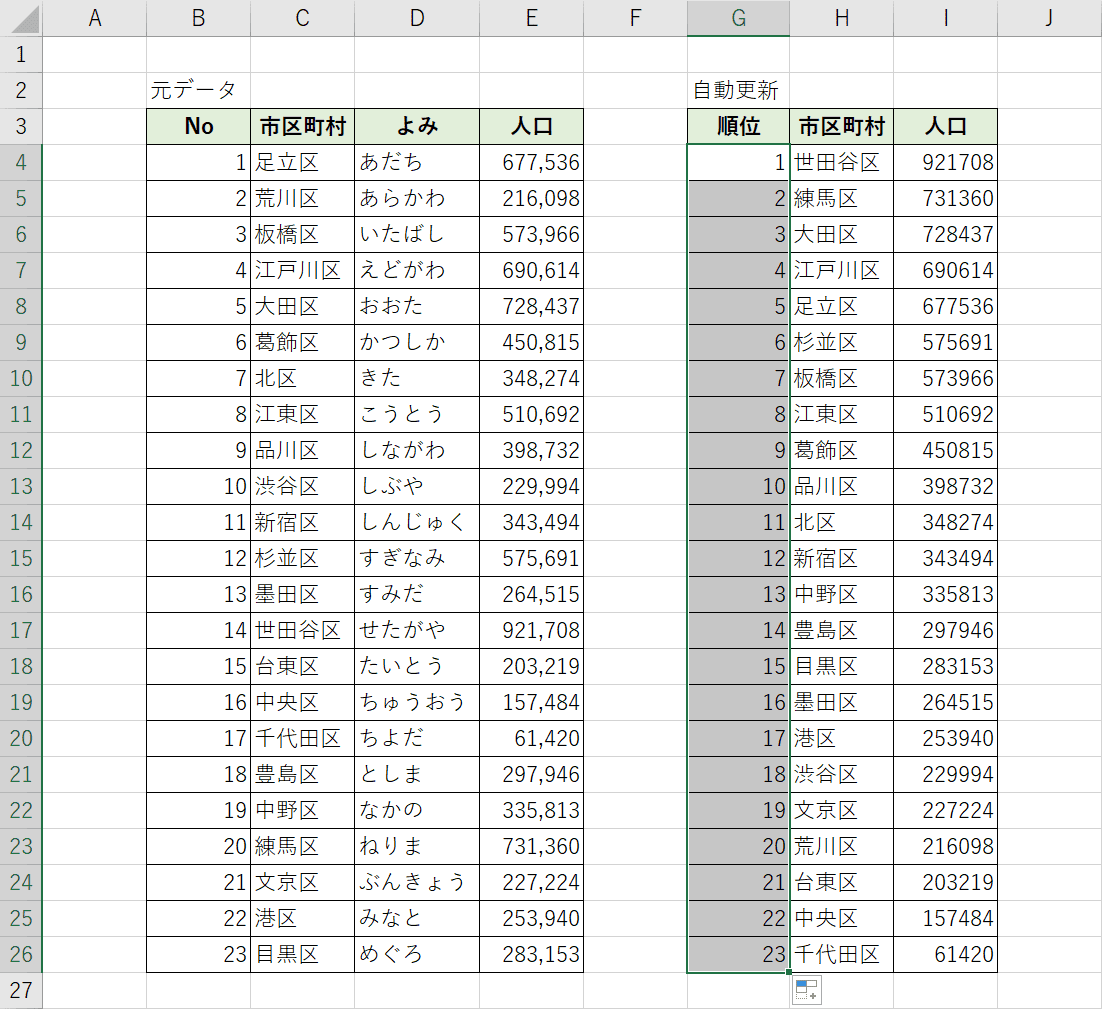Select the cell with 297946
This screenshot has height=1009, width=1102.
(945, 630)
